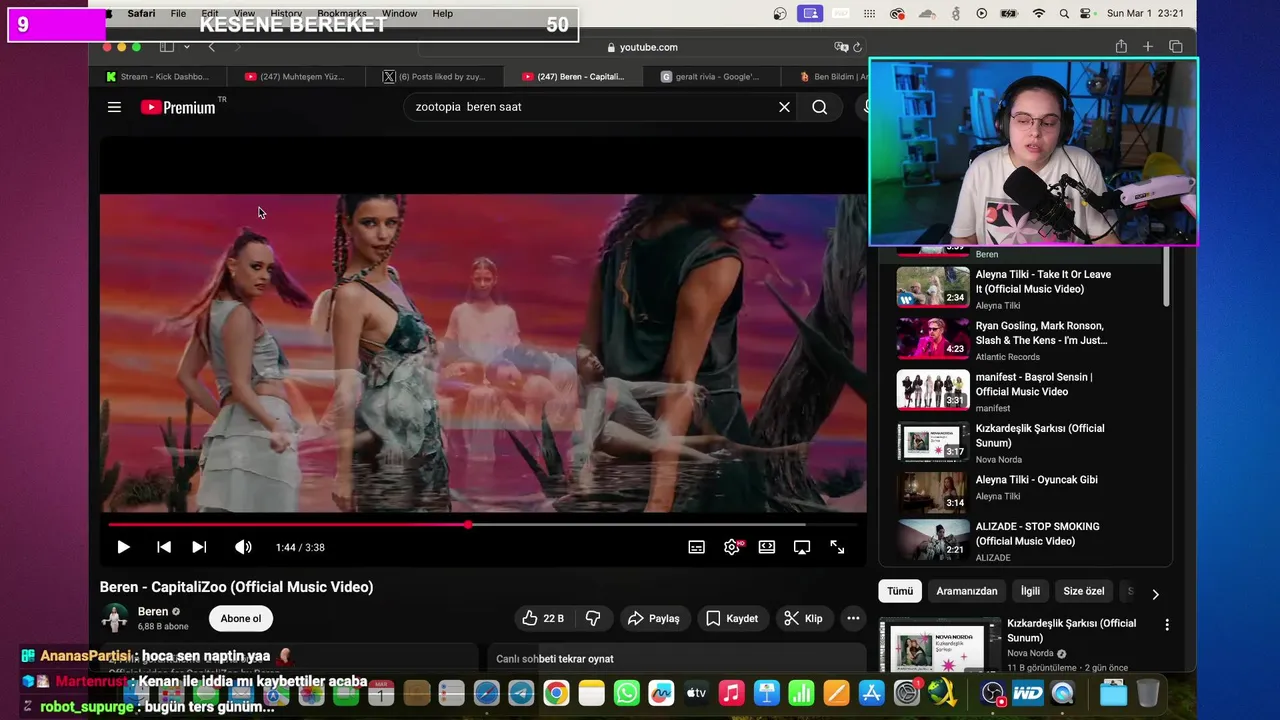Open Beren channel avatar
This screenshot has width=1280, height=720.
tap(115, 618)
